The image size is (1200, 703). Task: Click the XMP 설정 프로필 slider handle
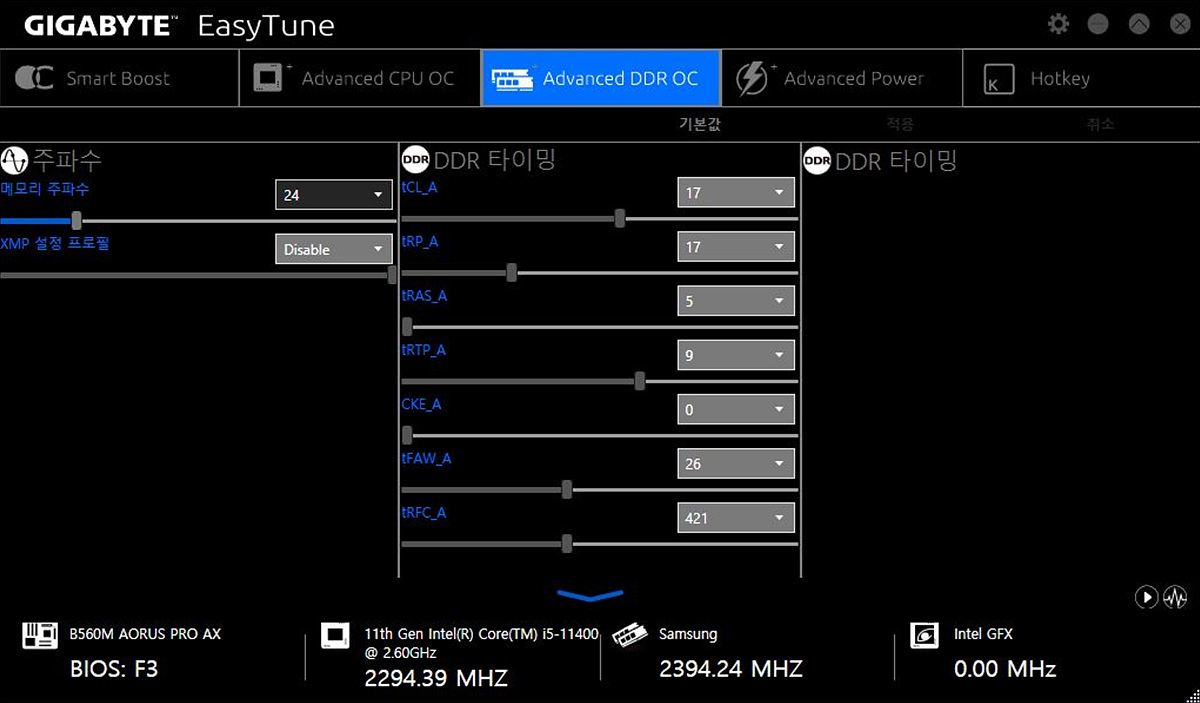click(x=392, y=275)
